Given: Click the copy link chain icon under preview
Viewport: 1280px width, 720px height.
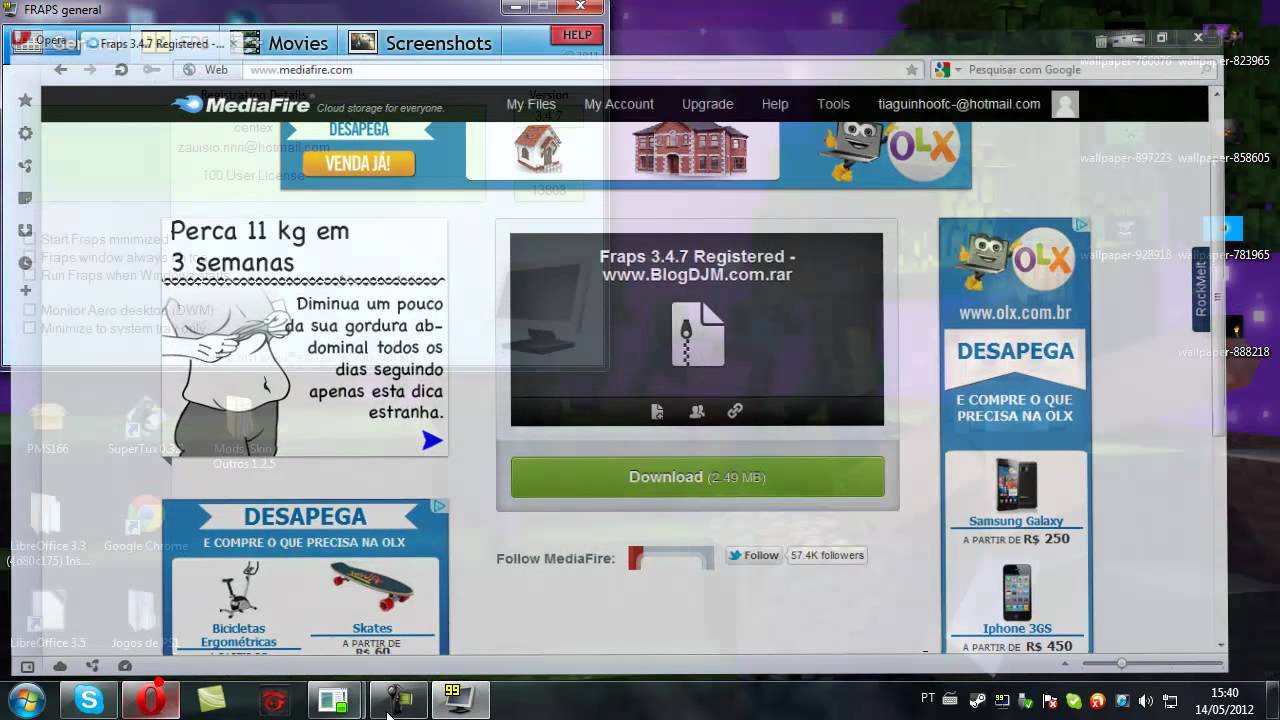Looking at the screenshot, I should tap(735, 411).
